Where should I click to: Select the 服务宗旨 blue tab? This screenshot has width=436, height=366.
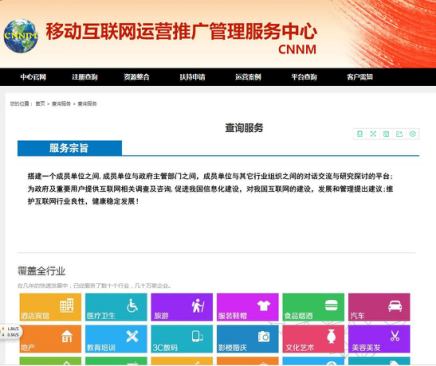(x=70, y=148)
